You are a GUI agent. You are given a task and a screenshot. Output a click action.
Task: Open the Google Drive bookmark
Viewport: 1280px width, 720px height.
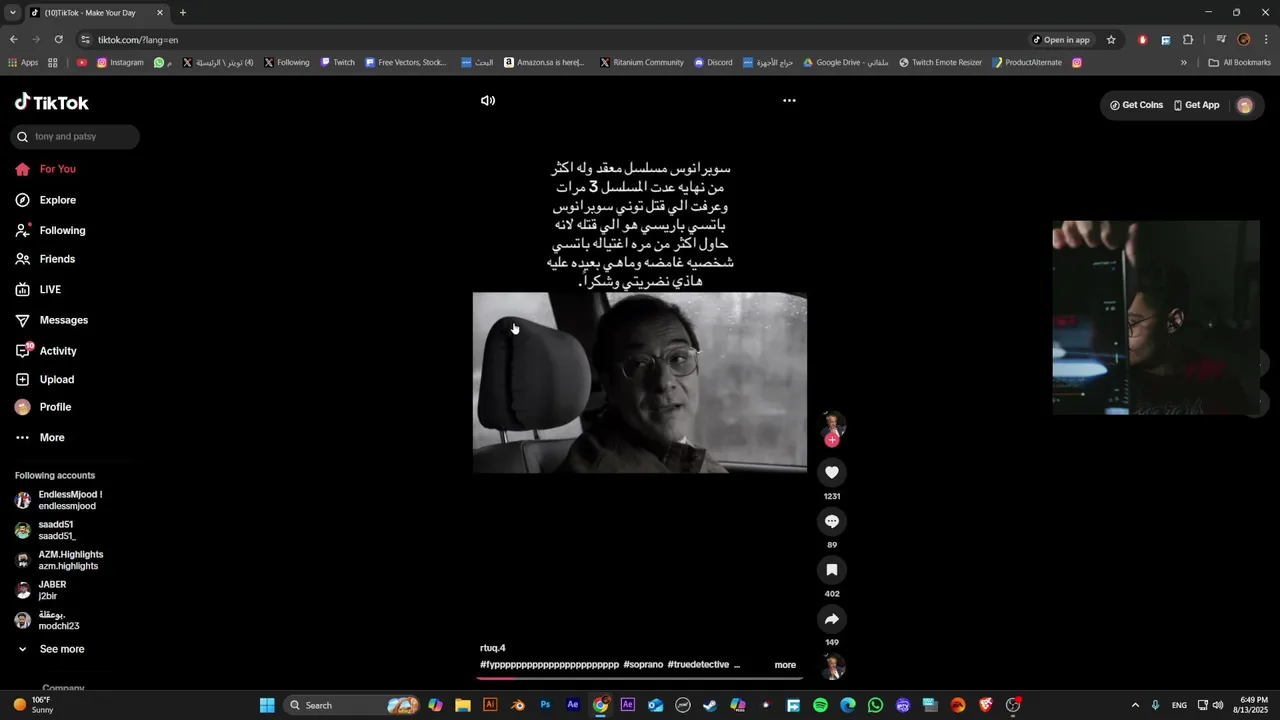(x=845, y=62)
